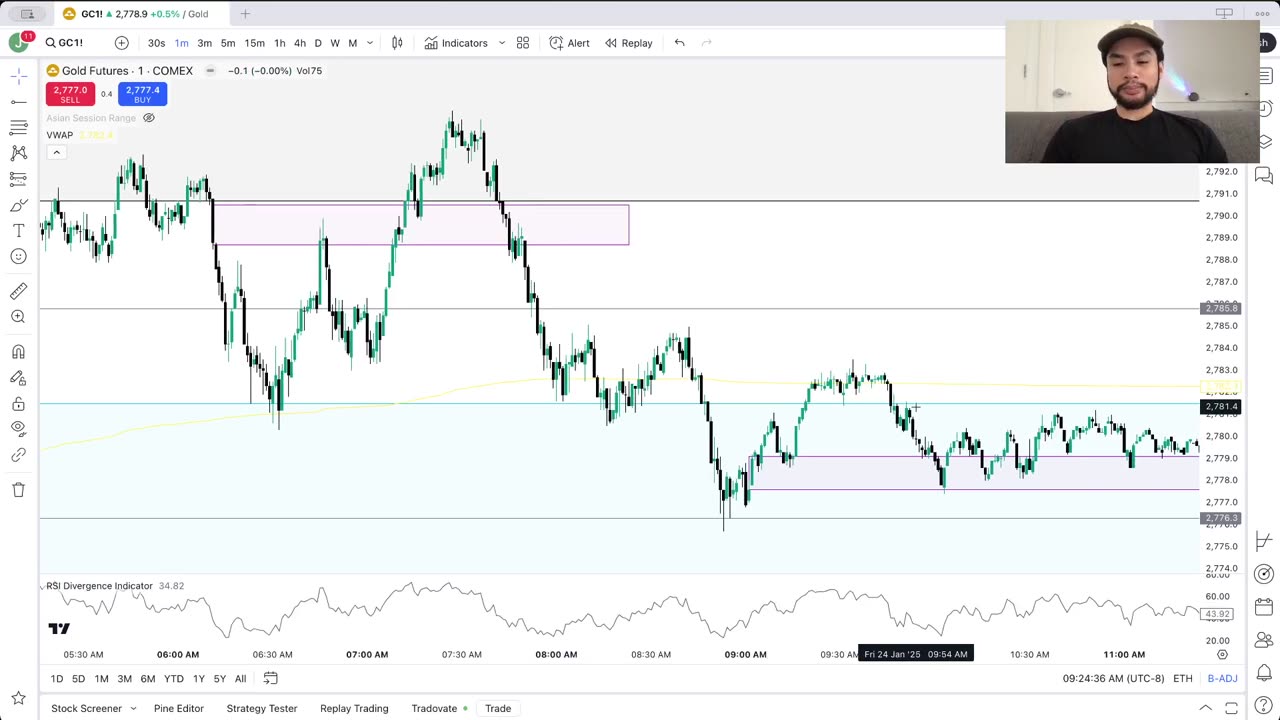Viewport: 1280px width, 720px height.
Task: Click the blue BUY 2,777.4 button
Action: coord(142,94)
